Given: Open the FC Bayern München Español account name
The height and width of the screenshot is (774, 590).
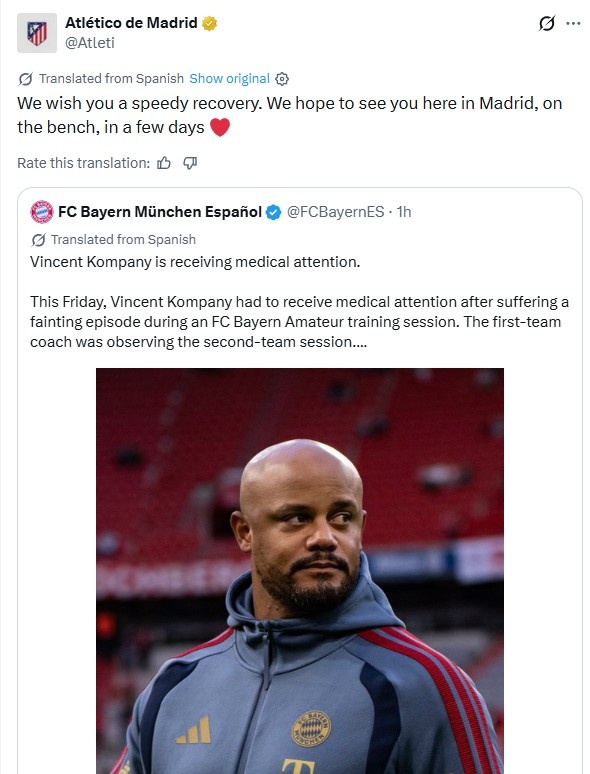Looking at the screenshot, I should click(x=160, y=212).
